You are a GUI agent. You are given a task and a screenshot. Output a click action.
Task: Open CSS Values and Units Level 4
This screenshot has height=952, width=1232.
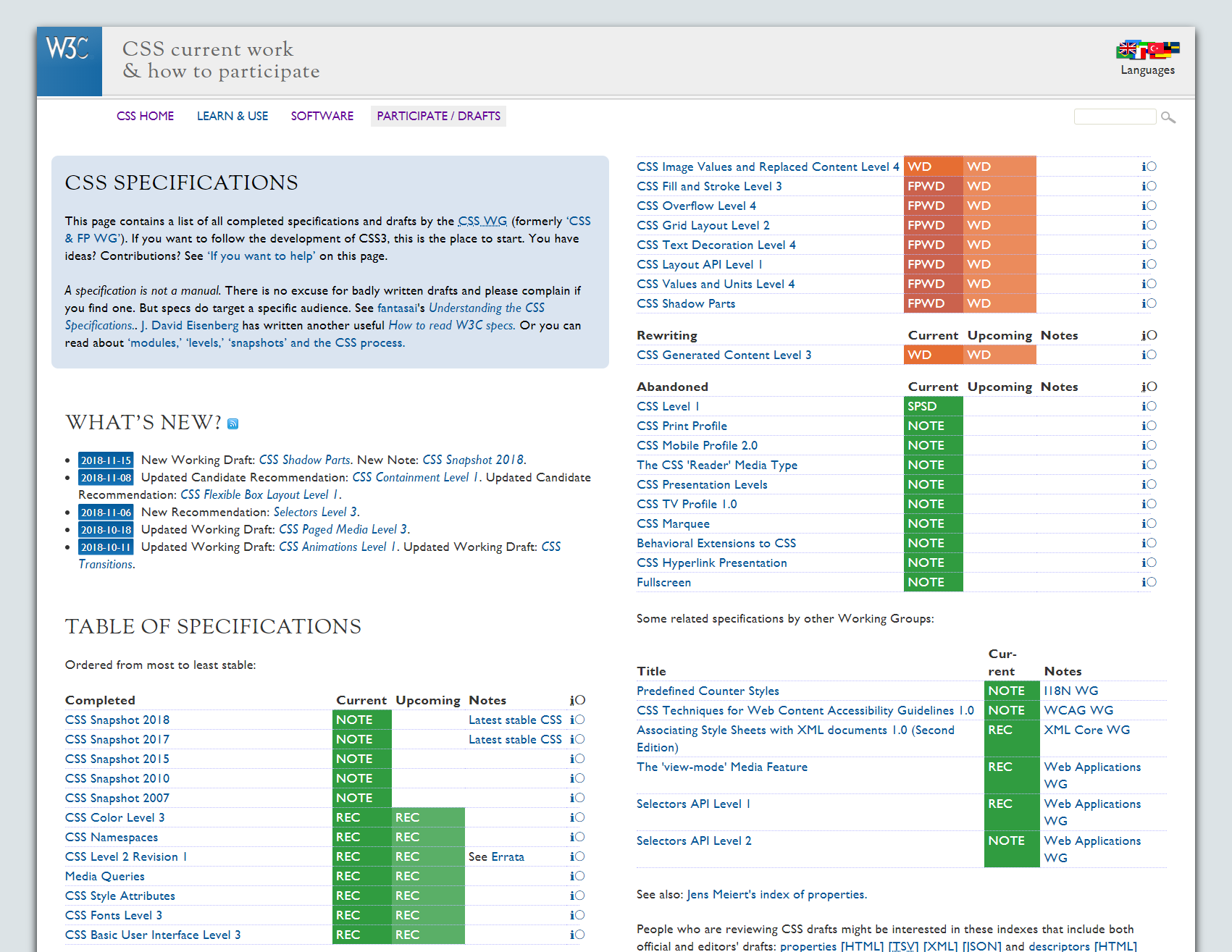(x=716, y=284)
